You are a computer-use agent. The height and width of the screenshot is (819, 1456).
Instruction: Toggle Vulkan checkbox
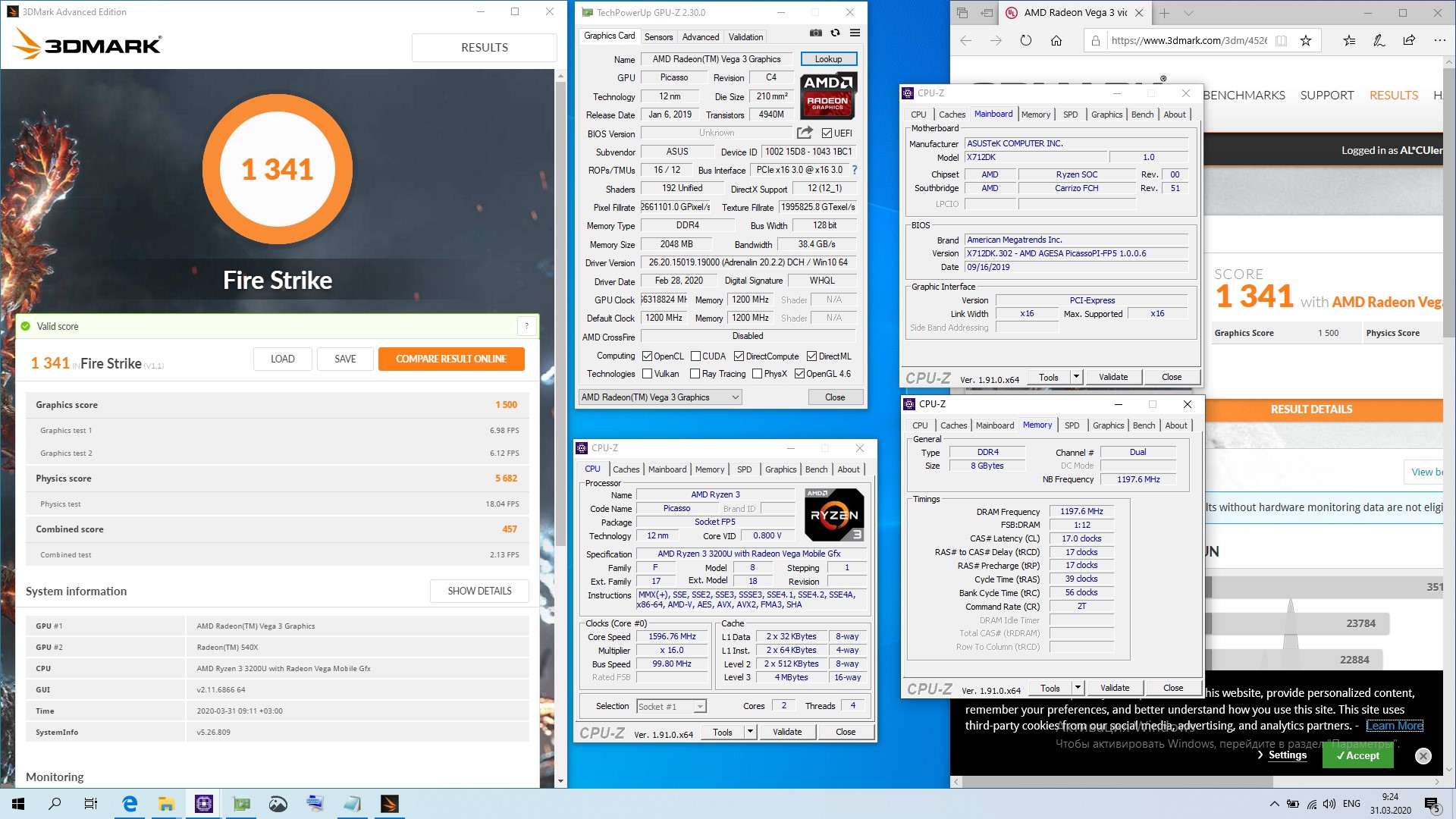[x=647, y=374]
